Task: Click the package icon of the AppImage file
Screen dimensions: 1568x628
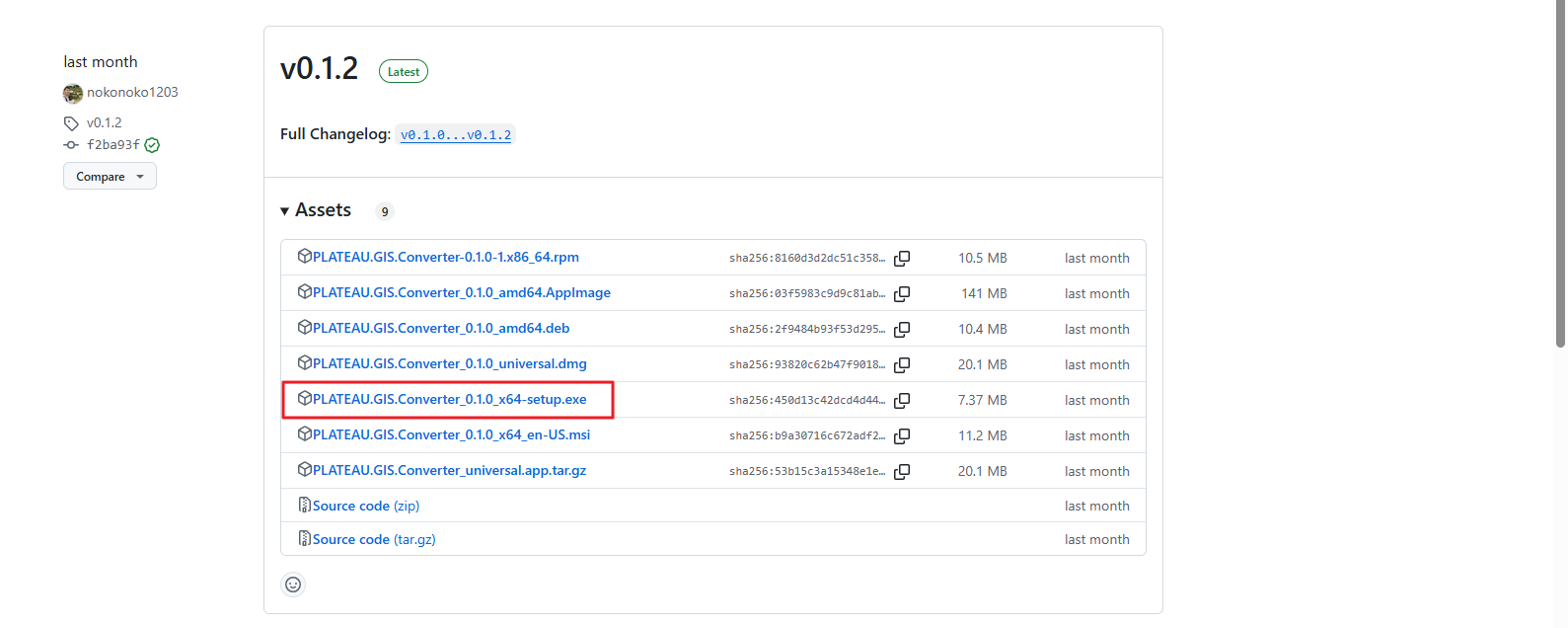Action: (x=305, y=292)
